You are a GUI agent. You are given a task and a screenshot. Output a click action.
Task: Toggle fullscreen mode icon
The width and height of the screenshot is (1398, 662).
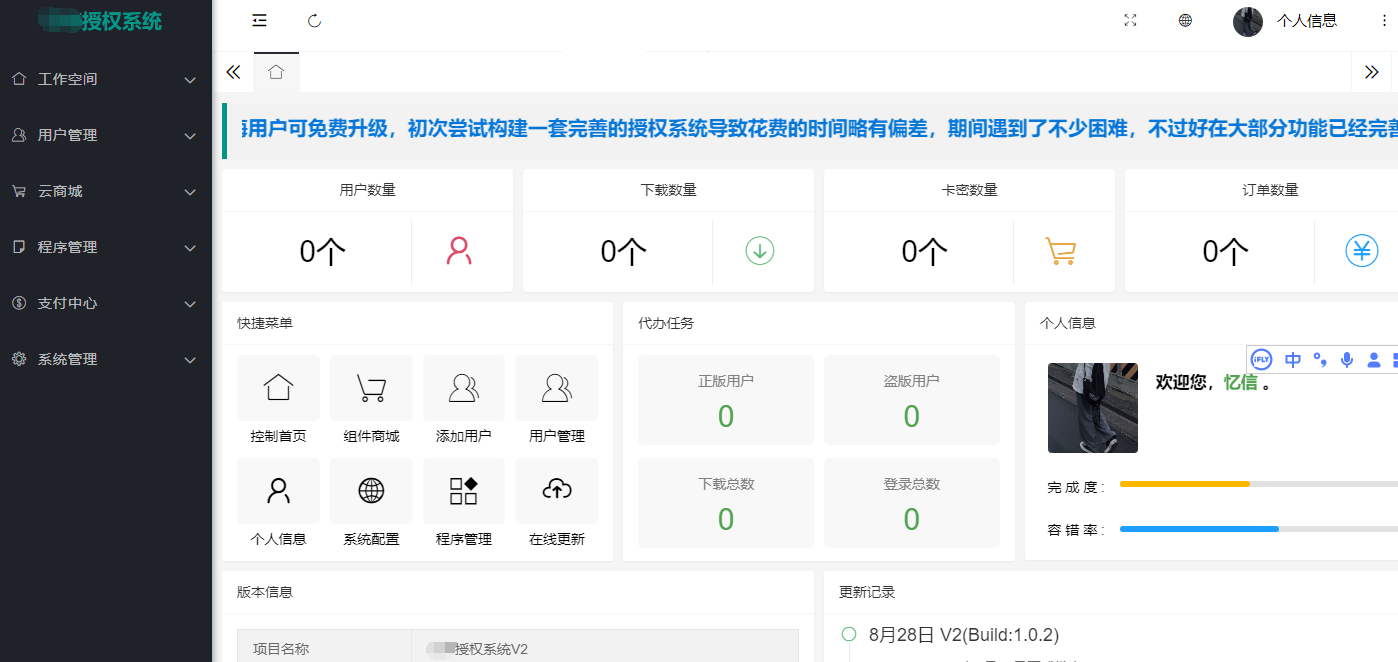click(1131, 20)
